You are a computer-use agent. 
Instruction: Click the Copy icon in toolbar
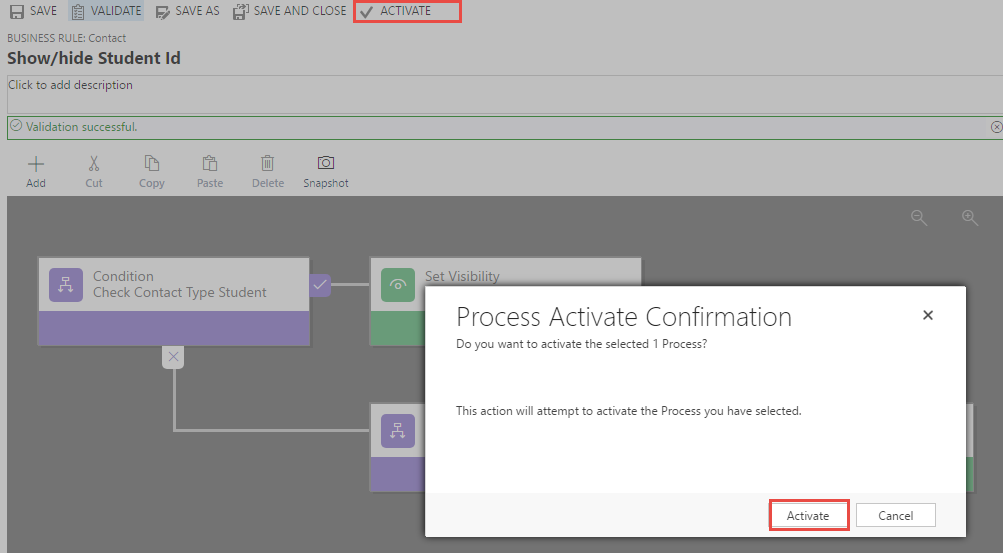coord(152,164)
